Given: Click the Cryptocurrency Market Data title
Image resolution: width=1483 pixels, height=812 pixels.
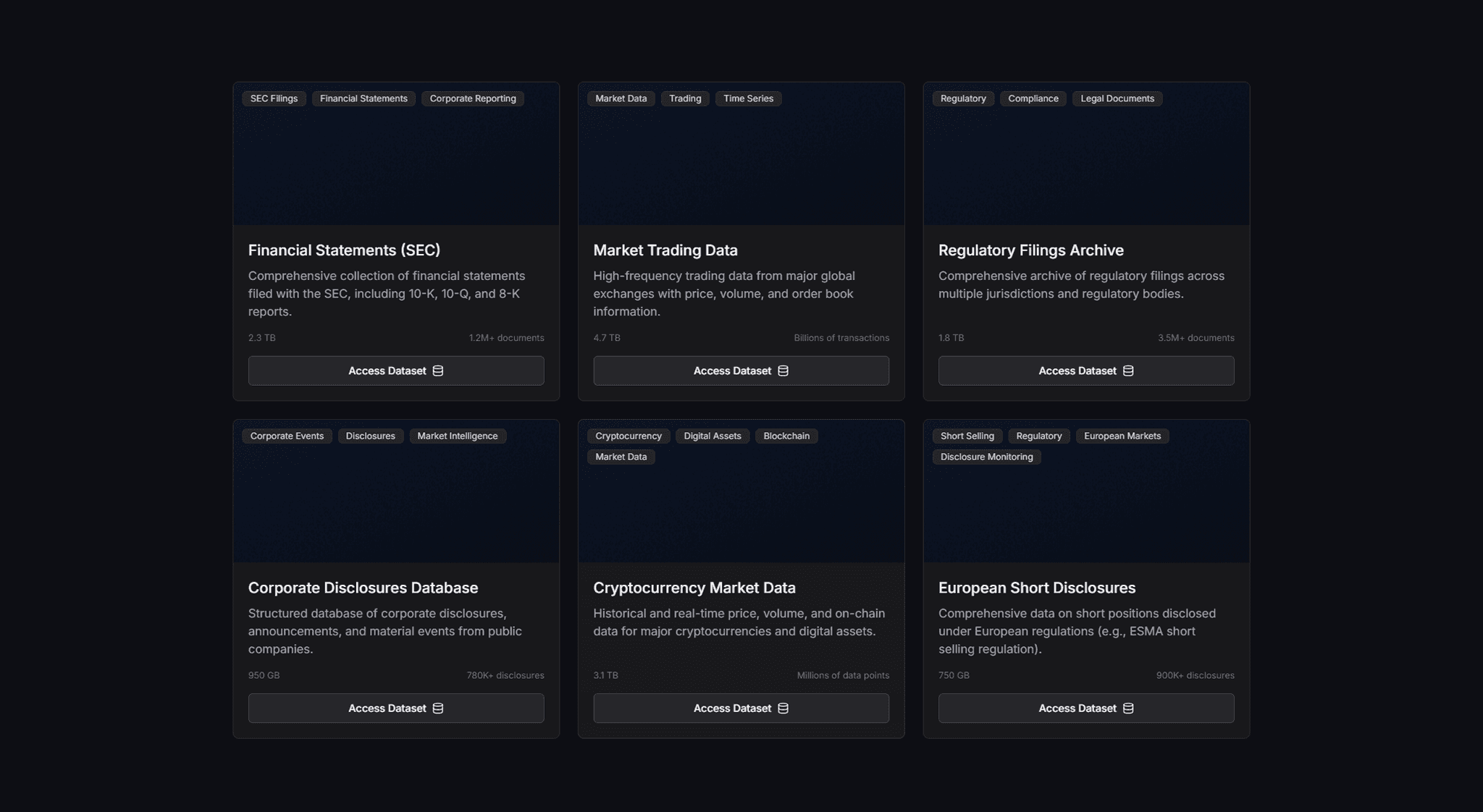Looking at the screenshot, I should point(694,588).
